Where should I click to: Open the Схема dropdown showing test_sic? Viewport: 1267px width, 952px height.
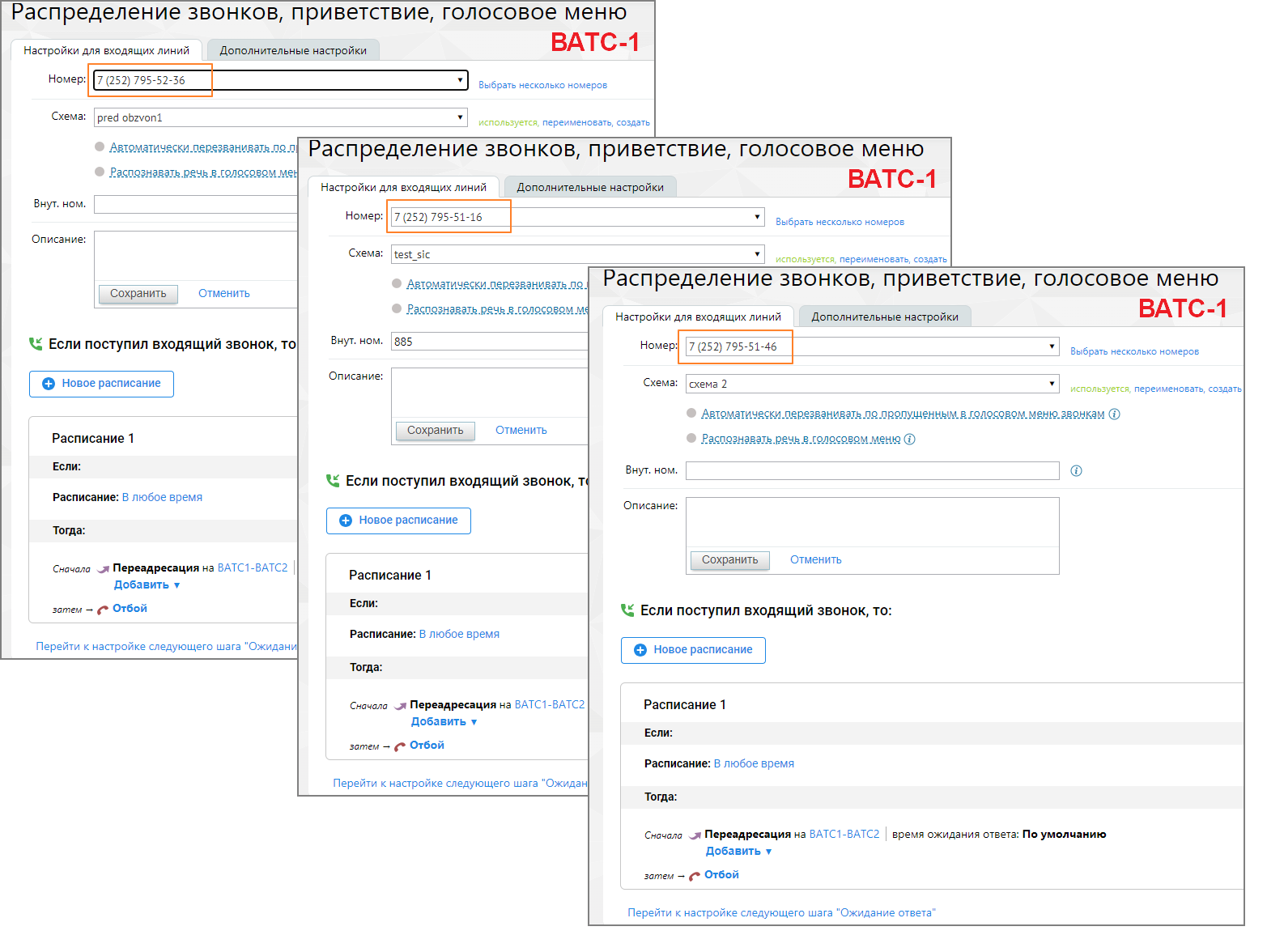point(577,254)
